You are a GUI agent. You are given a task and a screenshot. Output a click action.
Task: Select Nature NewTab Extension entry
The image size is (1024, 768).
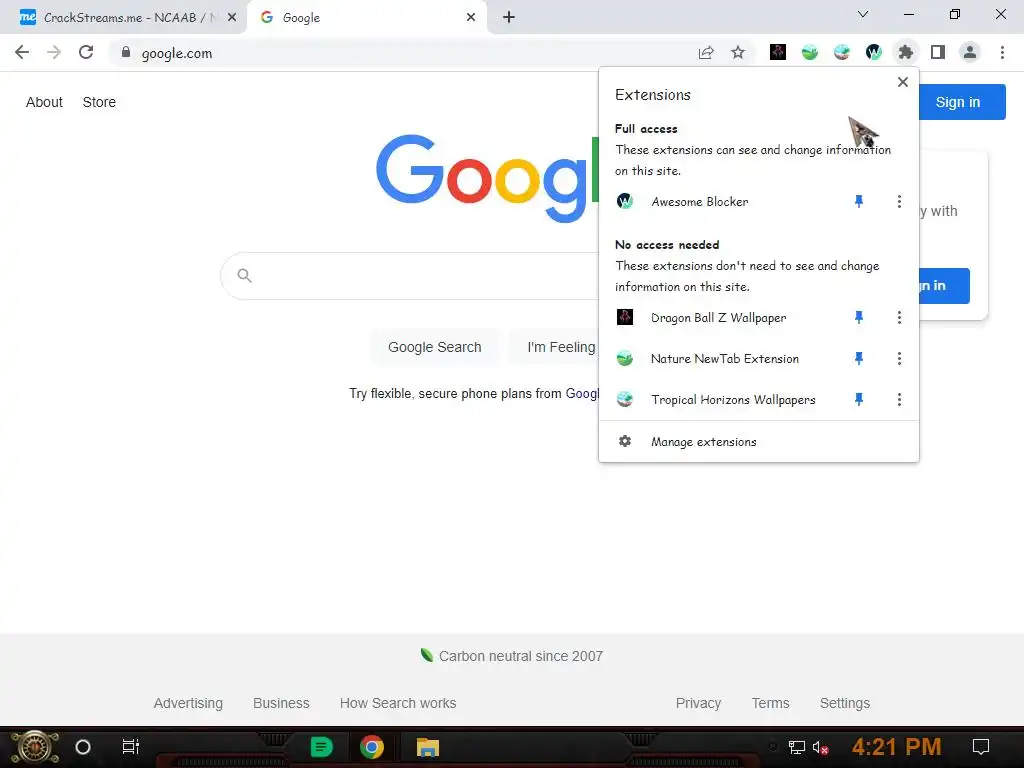pyautogui.click(x=725, y=358)
